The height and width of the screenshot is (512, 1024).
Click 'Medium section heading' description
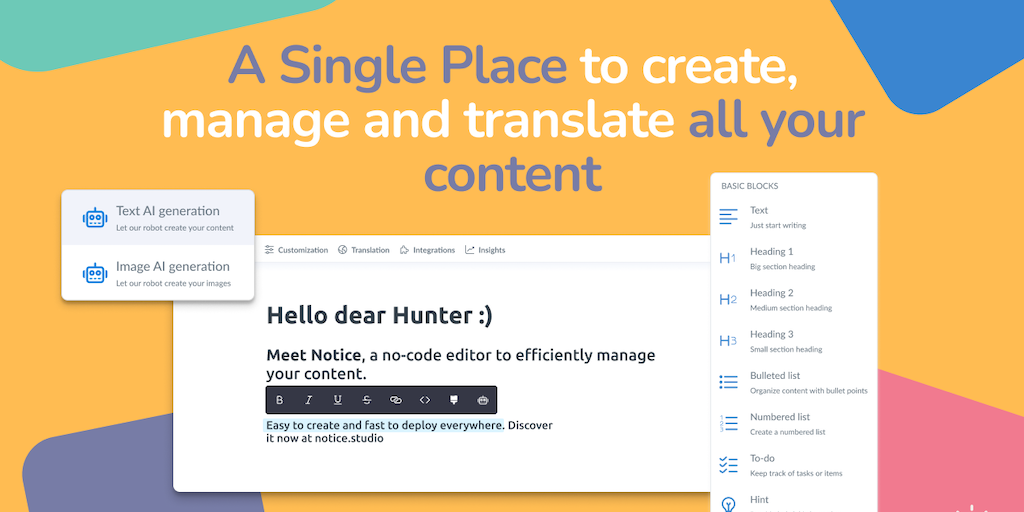click(791, 308)
